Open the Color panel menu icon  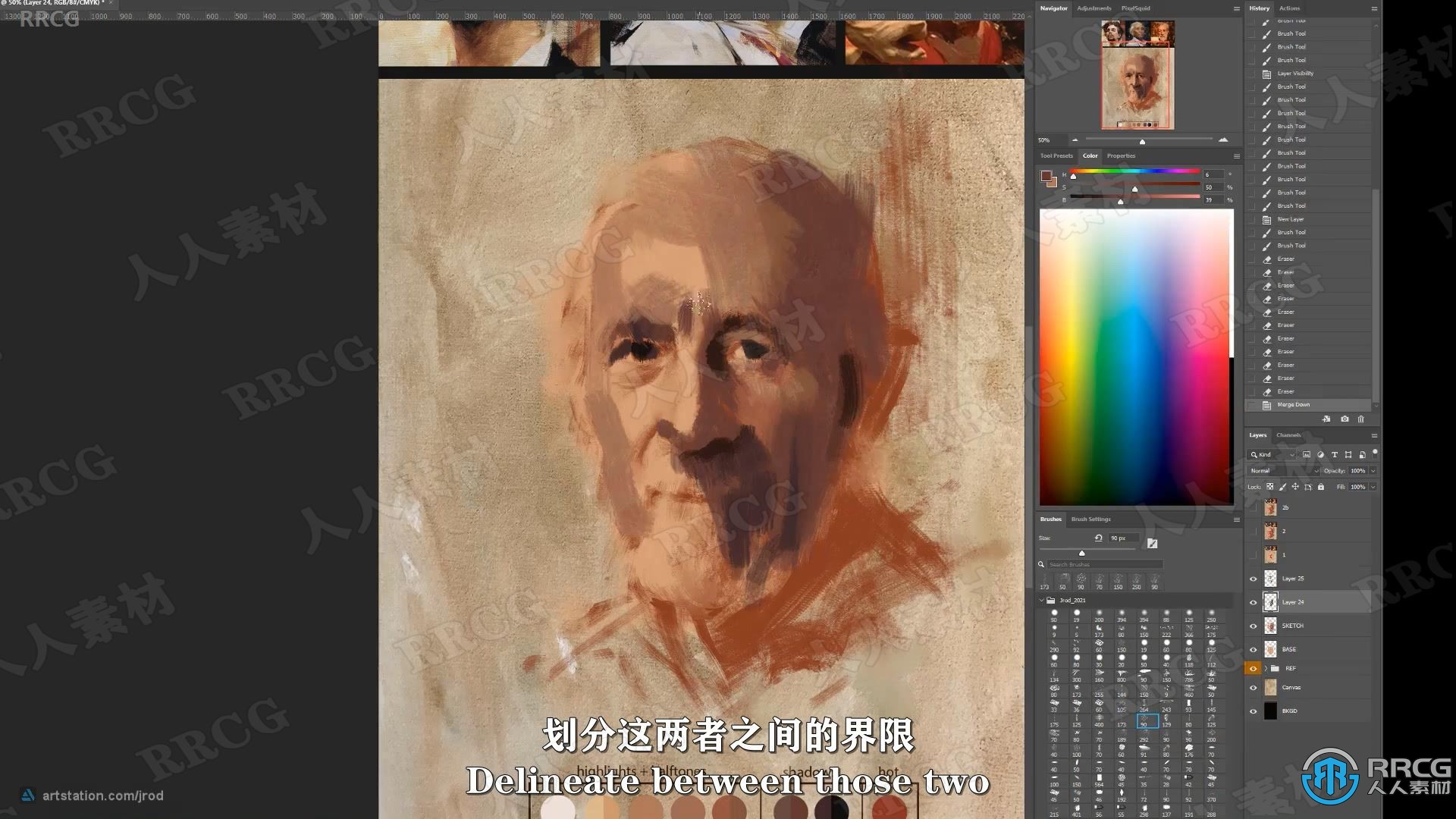click(x=1237, y=156)
